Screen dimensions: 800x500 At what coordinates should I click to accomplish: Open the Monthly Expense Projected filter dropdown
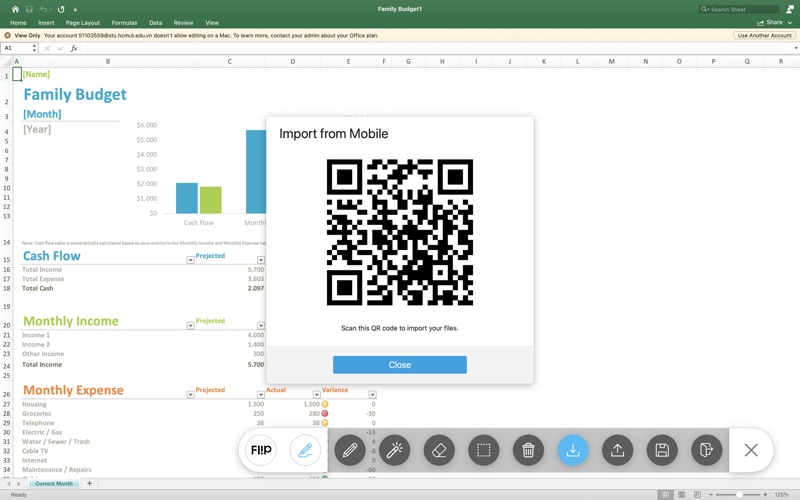(x=261, y=394)
